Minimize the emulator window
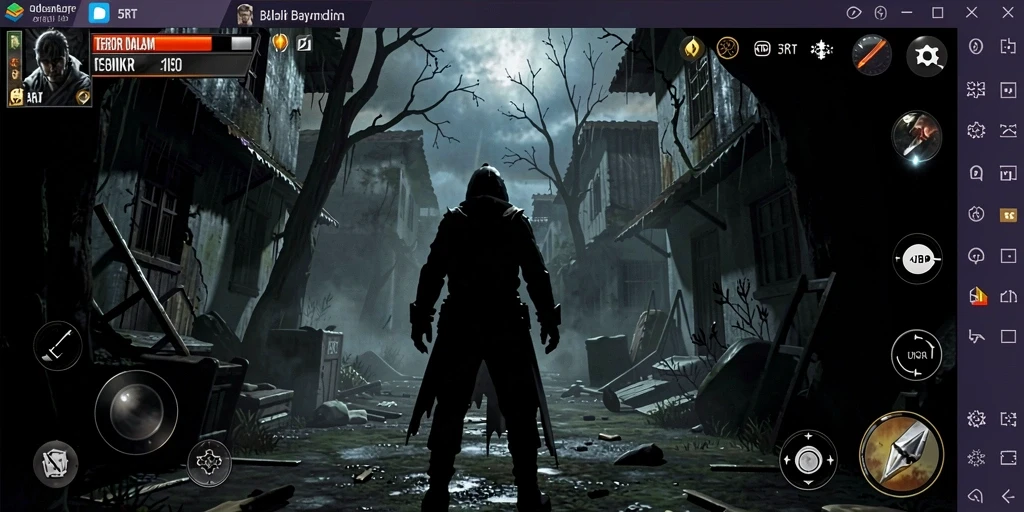Image resolution: width=1024 pixels, height=512 pixels. (906, 12)
